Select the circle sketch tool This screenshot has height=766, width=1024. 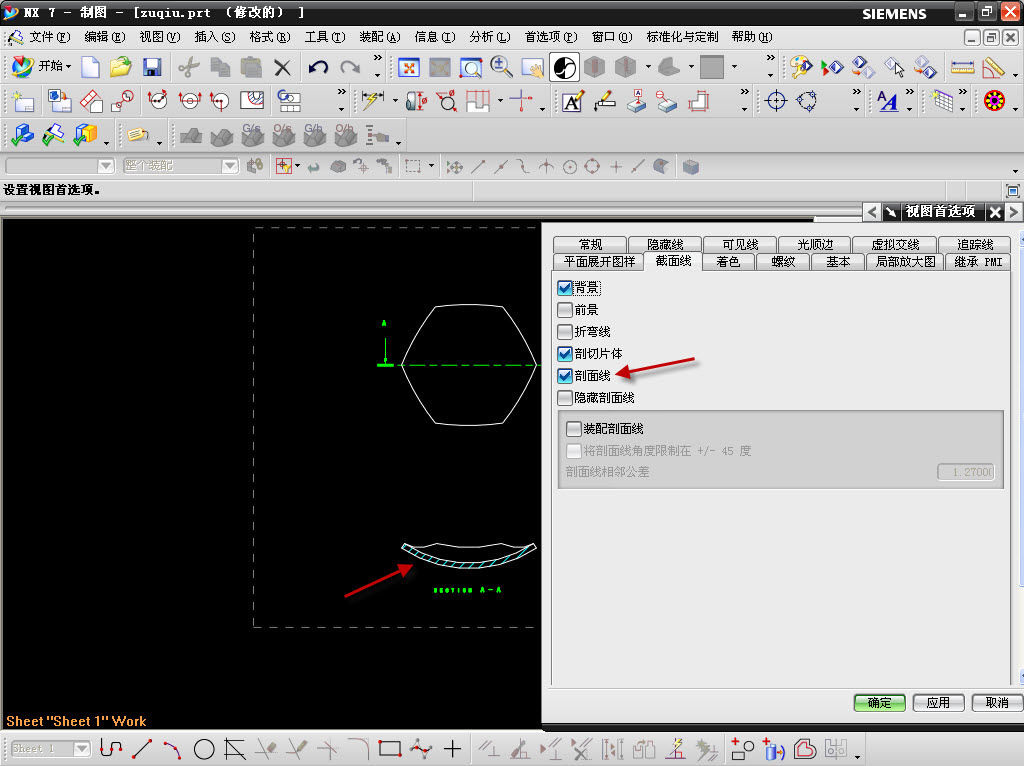click(204, 749)
